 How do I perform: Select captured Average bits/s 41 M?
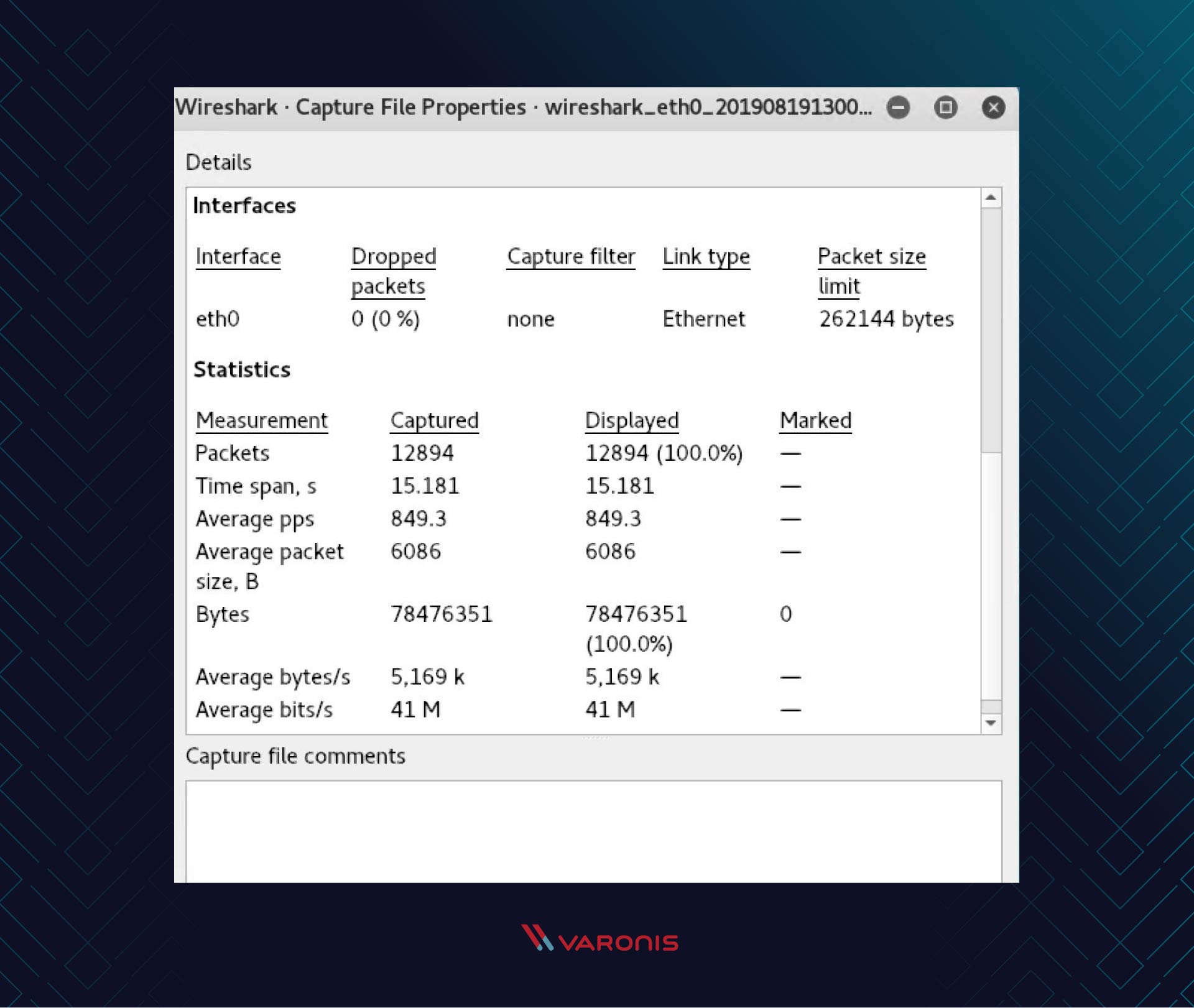(x=415, y=710)
